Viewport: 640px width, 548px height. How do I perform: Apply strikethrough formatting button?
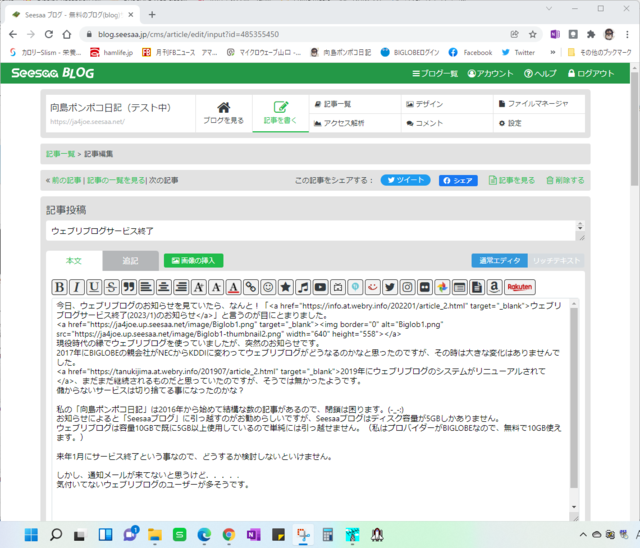111,287
